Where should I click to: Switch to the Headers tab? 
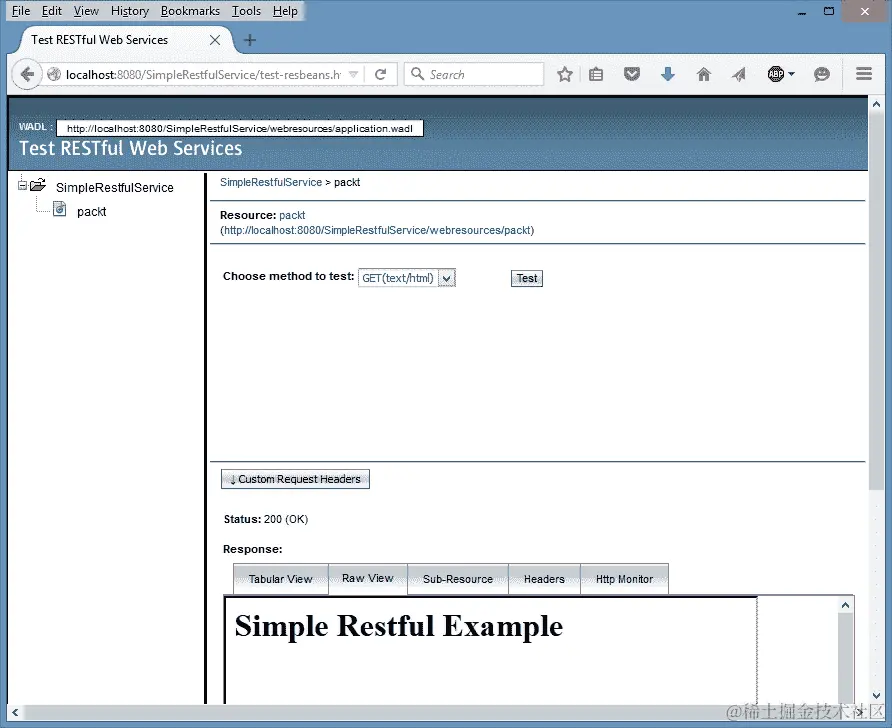coord(544,579)
